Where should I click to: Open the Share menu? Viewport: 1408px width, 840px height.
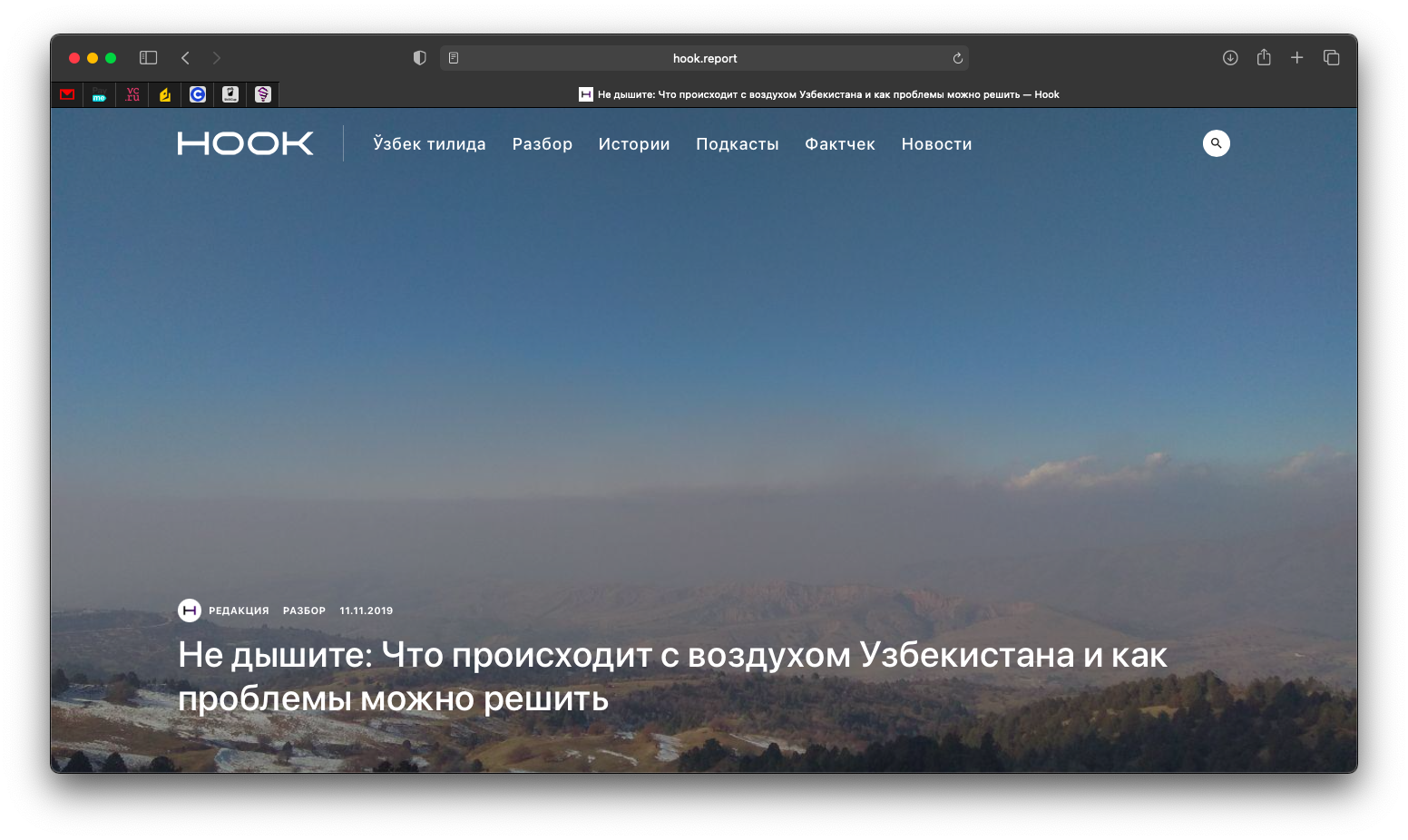click(x=1264, y=58)
